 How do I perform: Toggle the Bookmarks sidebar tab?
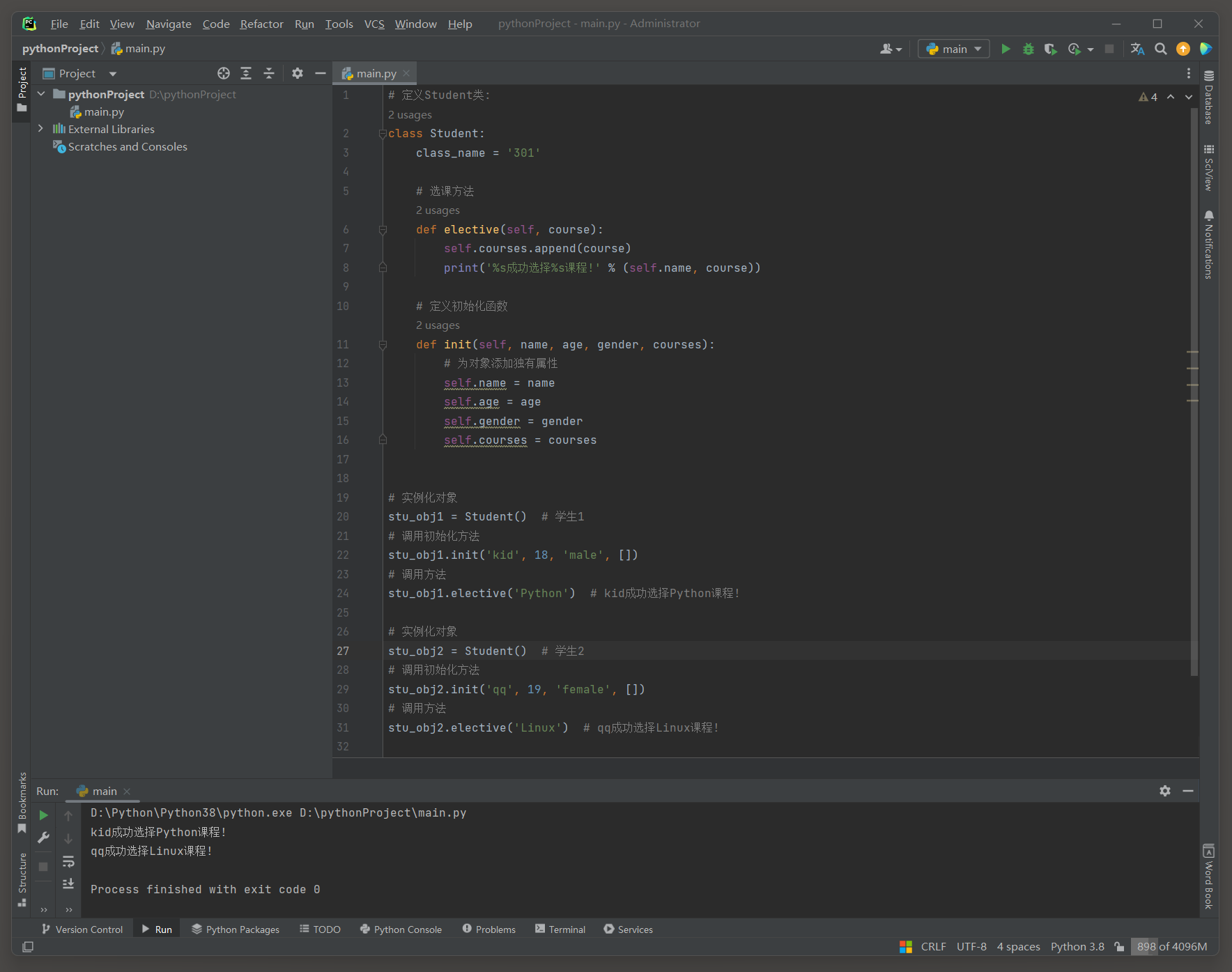click(22, 803)
